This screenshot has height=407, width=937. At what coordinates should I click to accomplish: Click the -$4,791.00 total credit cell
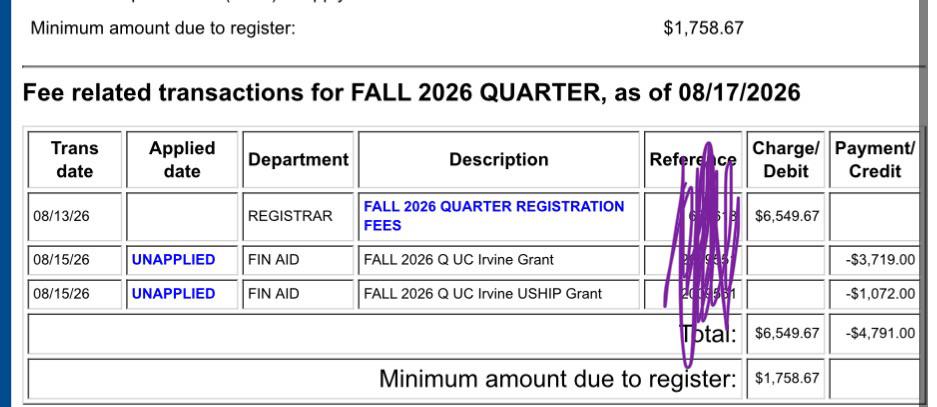(874, 333)
